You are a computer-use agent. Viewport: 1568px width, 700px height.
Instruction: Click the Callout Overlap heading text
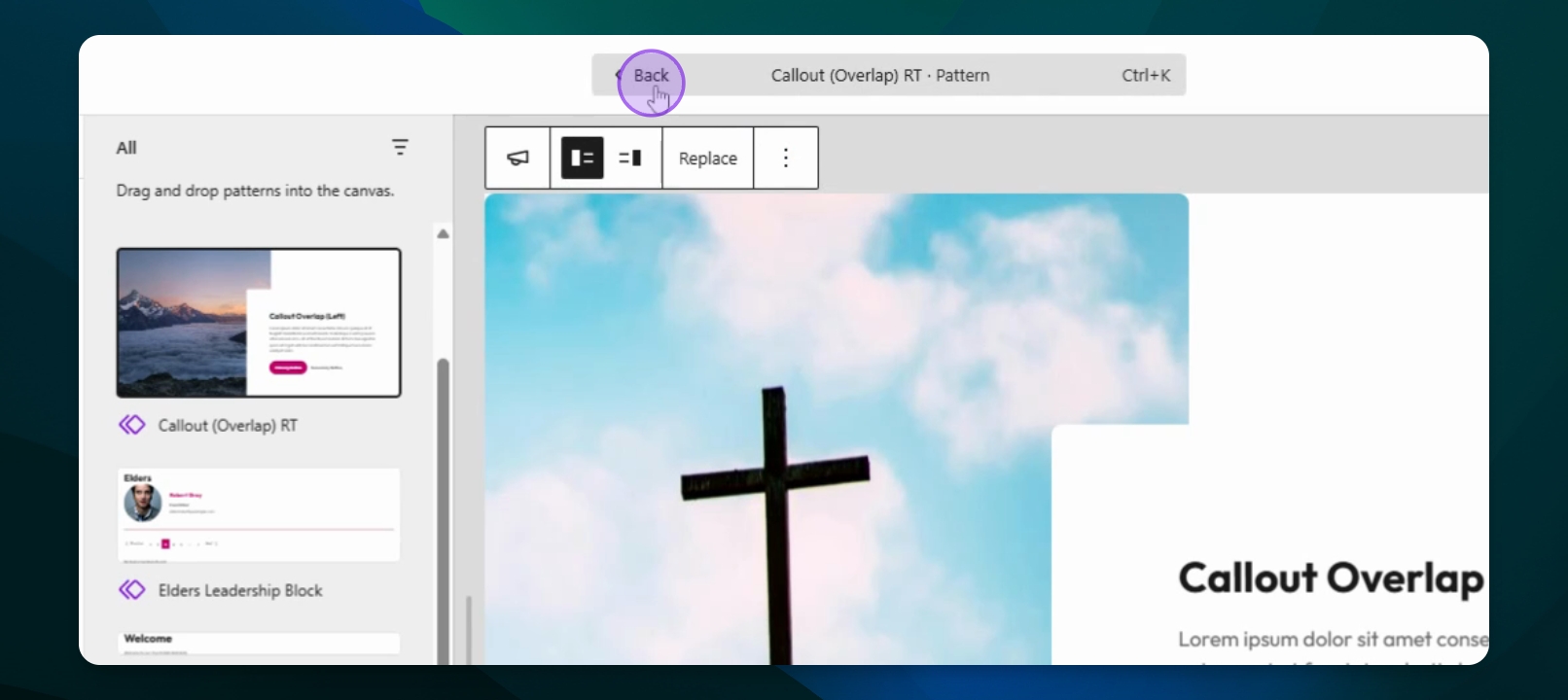pos(1330,577)
